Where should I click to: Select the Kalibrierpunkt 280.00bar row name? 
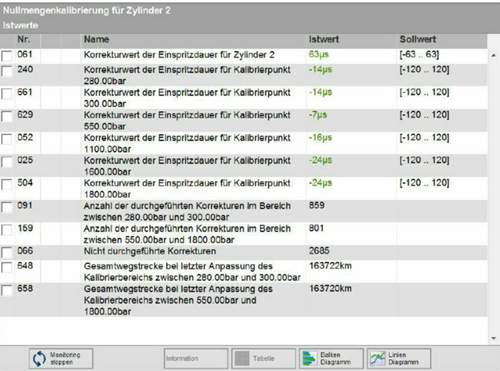pyautogui.click(x=187, y=75)
